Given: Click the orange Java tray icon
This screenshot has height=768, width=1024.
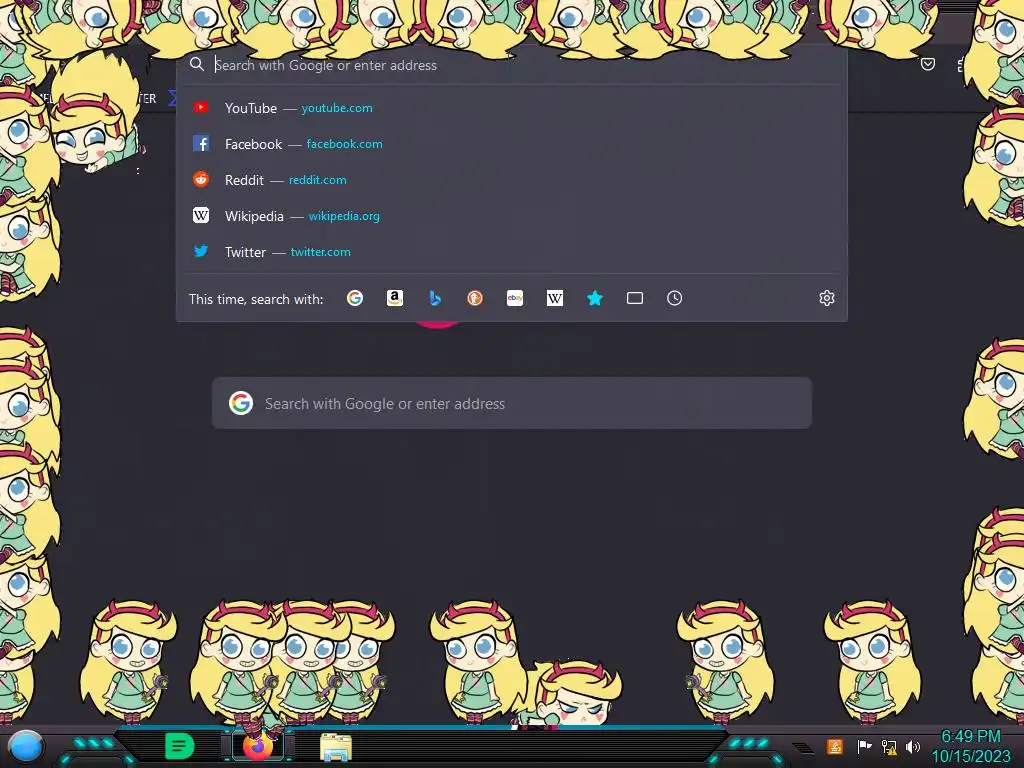Looking at the screenshot, I should [x=835, y=746].
